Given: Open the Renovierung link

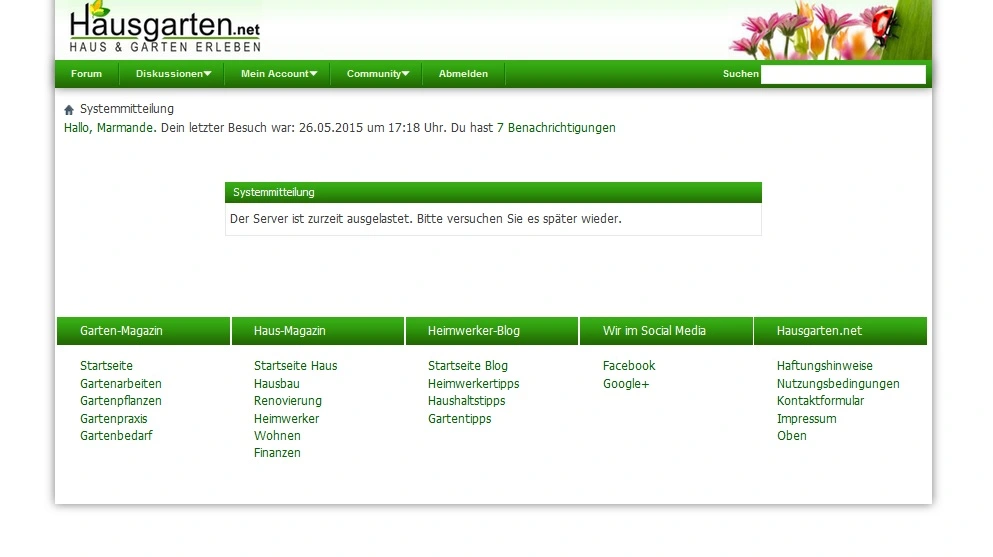Looking at the screenshot, I should click(287, 401).
